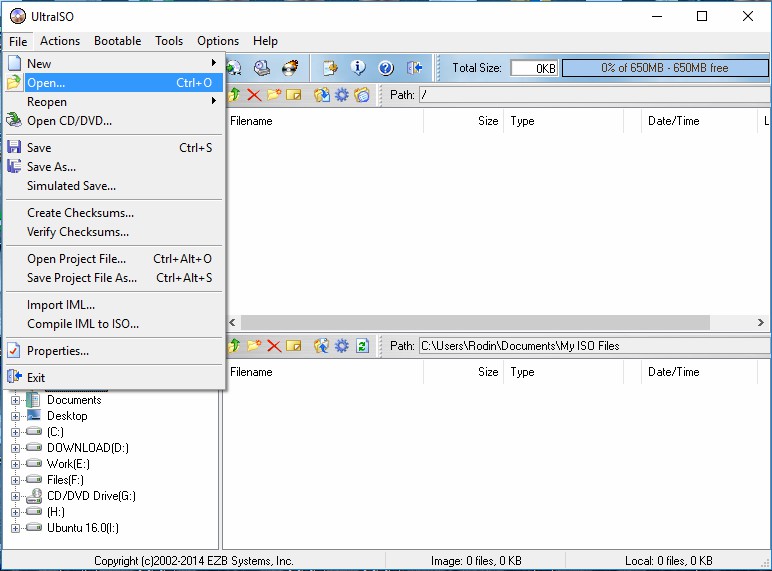Choose Open CD/DVD... menu entry

tap(114, 121)
